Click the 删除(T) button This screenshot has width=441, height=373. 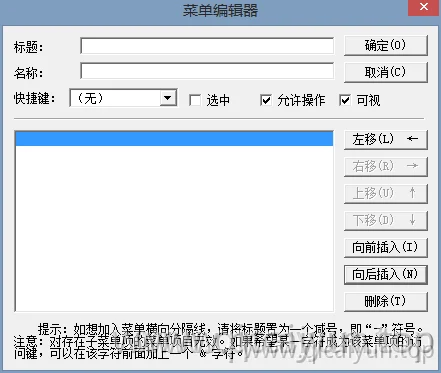386,302
